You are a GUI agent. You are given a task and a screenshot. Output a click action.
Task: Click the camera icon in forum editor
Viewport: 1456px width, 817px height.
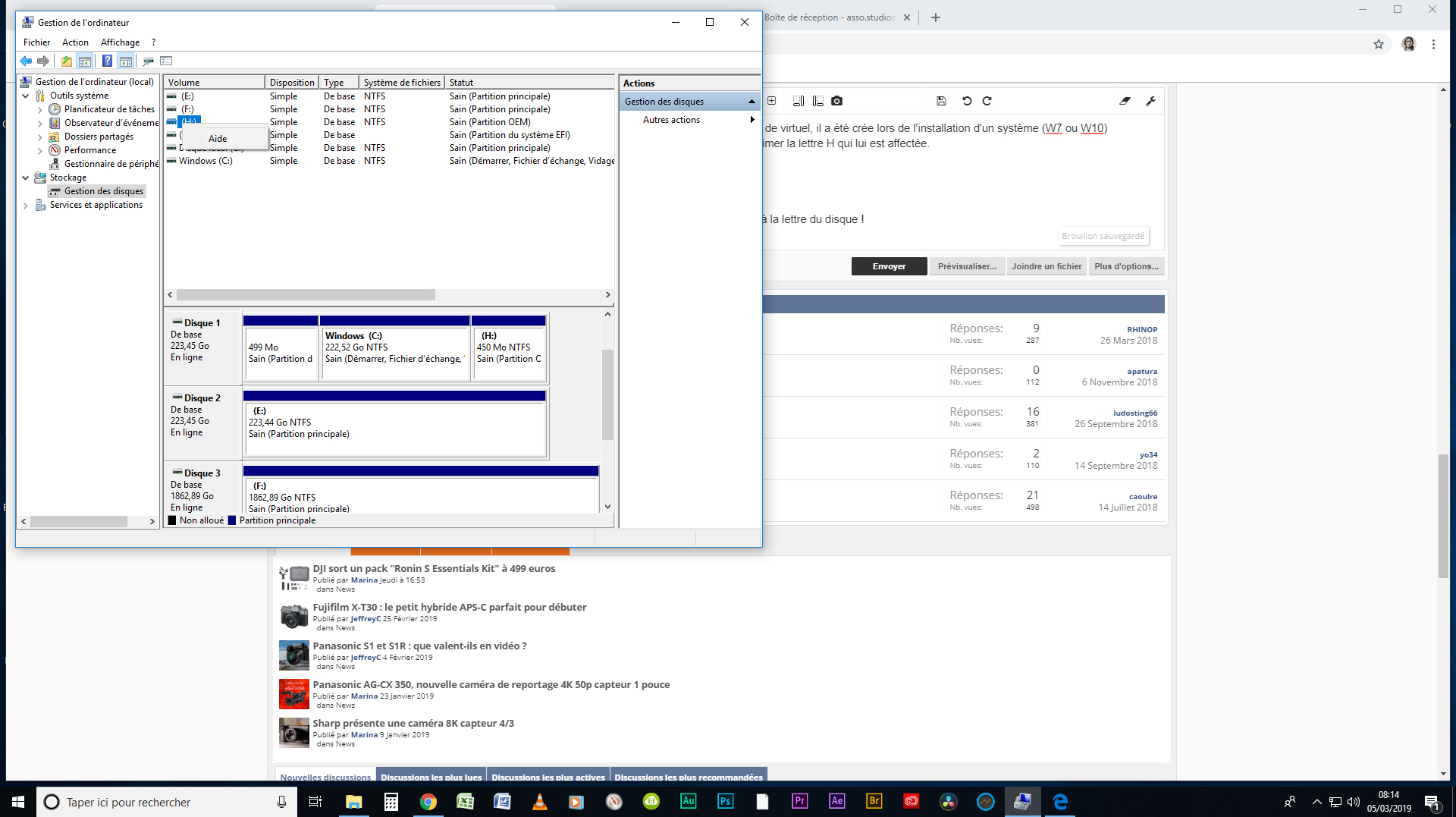tap(836, 101)
